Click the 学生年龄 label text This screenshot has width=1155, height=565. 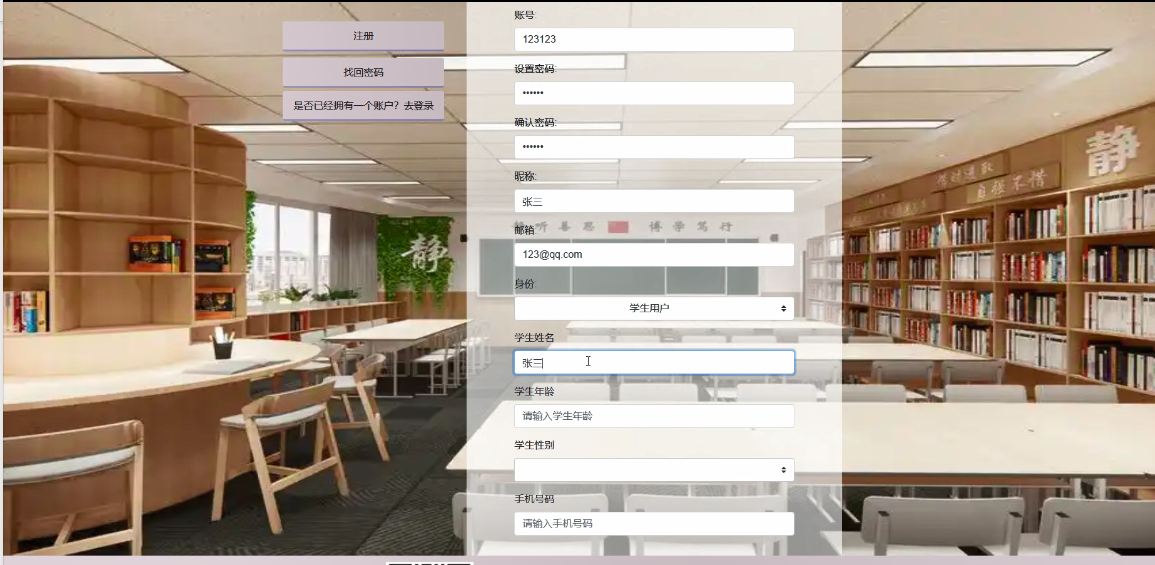tap(534, 391)
